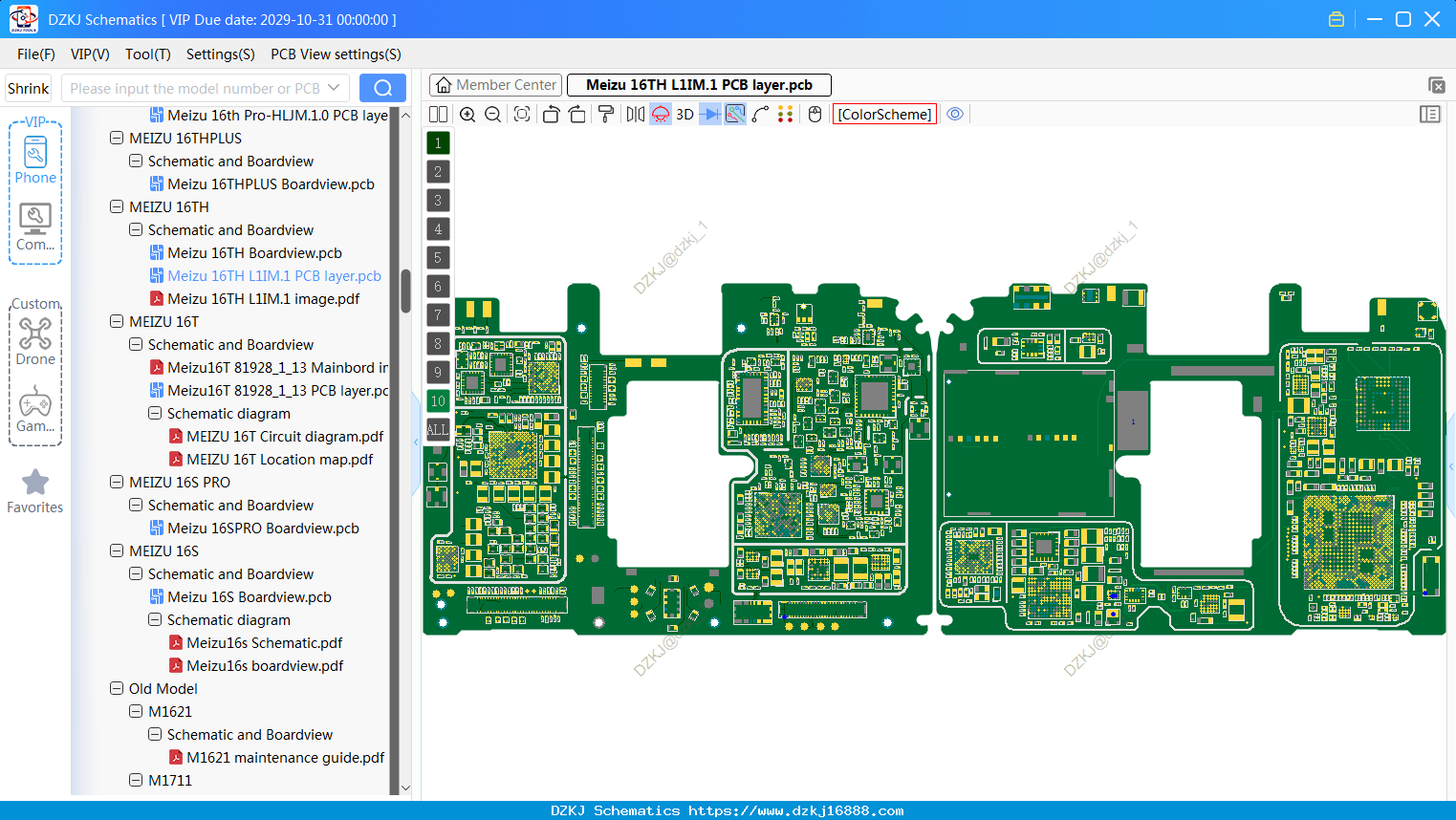Click the zoom out magnifier icon

(x=492, y=115)
